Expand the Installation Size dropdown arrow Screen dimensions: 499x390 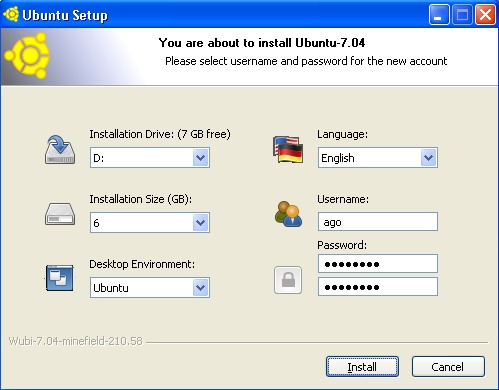coord(201,223)
